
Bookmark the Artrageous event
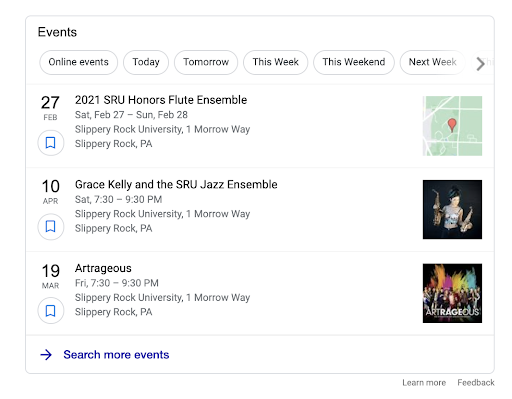50,311
